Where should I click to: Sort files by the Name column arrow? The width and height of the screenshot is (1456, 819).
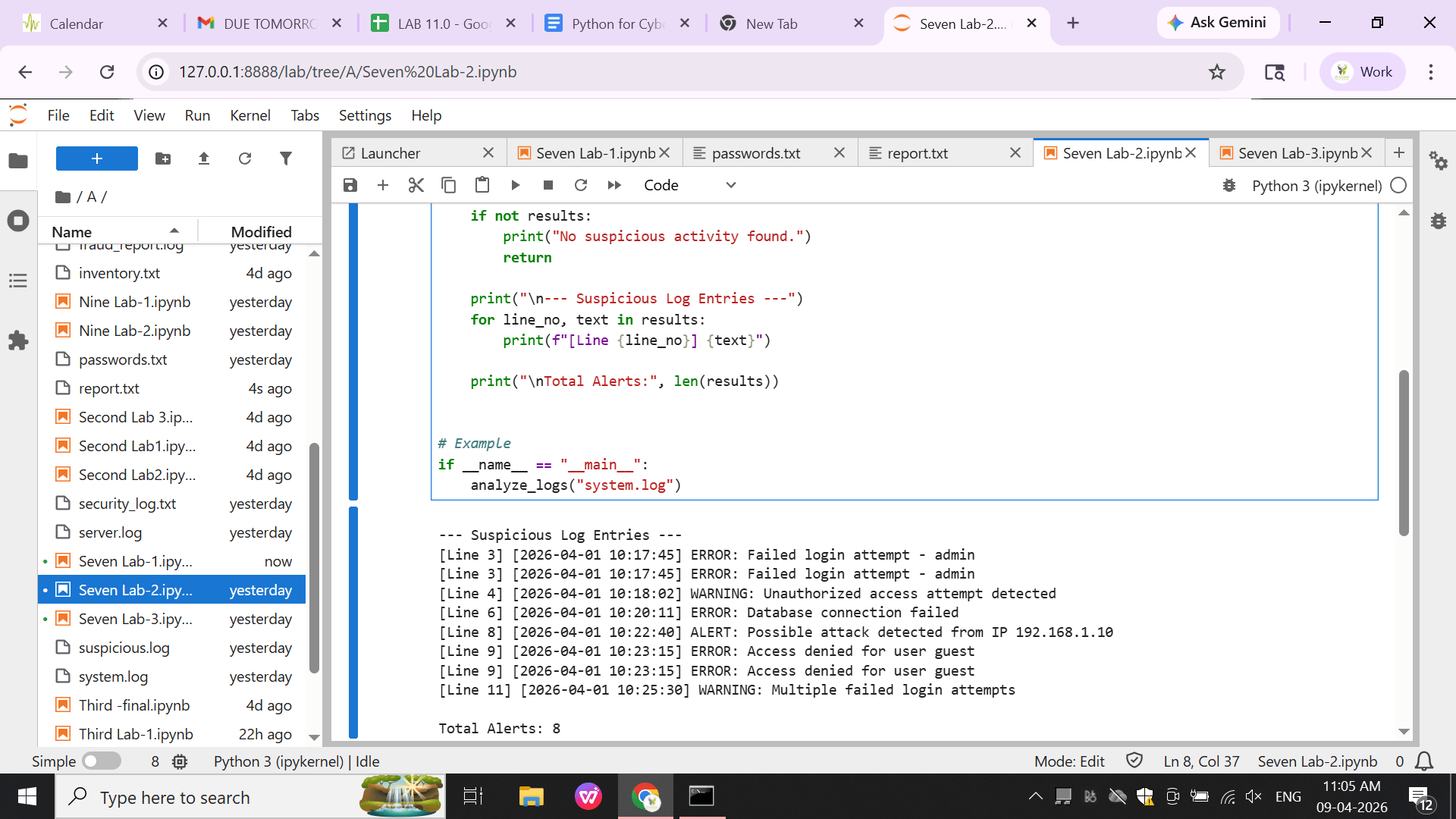coord(174,231)
